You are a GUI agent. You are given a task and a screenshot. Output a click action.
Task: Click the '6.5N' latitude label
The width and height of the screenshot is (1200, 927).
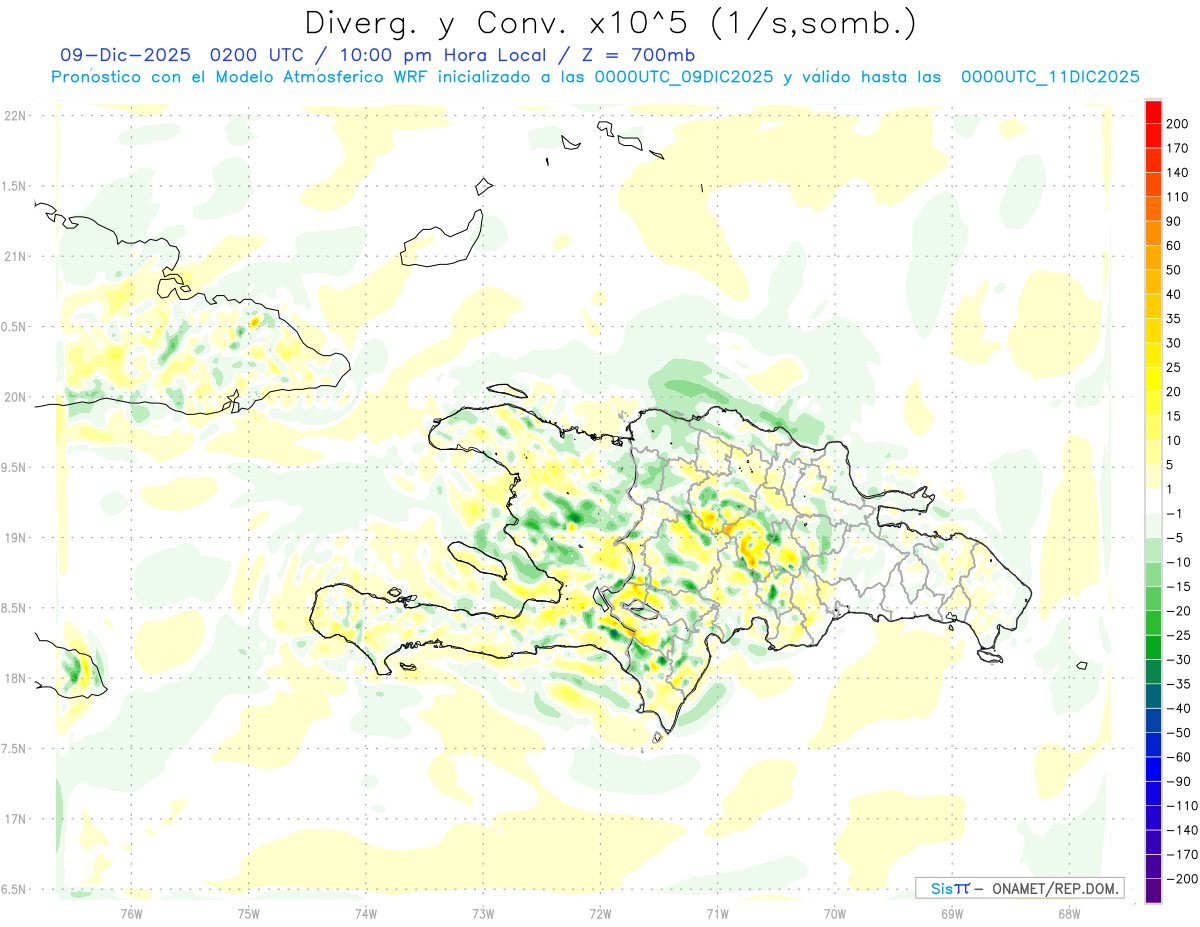[x=15, y=889]
